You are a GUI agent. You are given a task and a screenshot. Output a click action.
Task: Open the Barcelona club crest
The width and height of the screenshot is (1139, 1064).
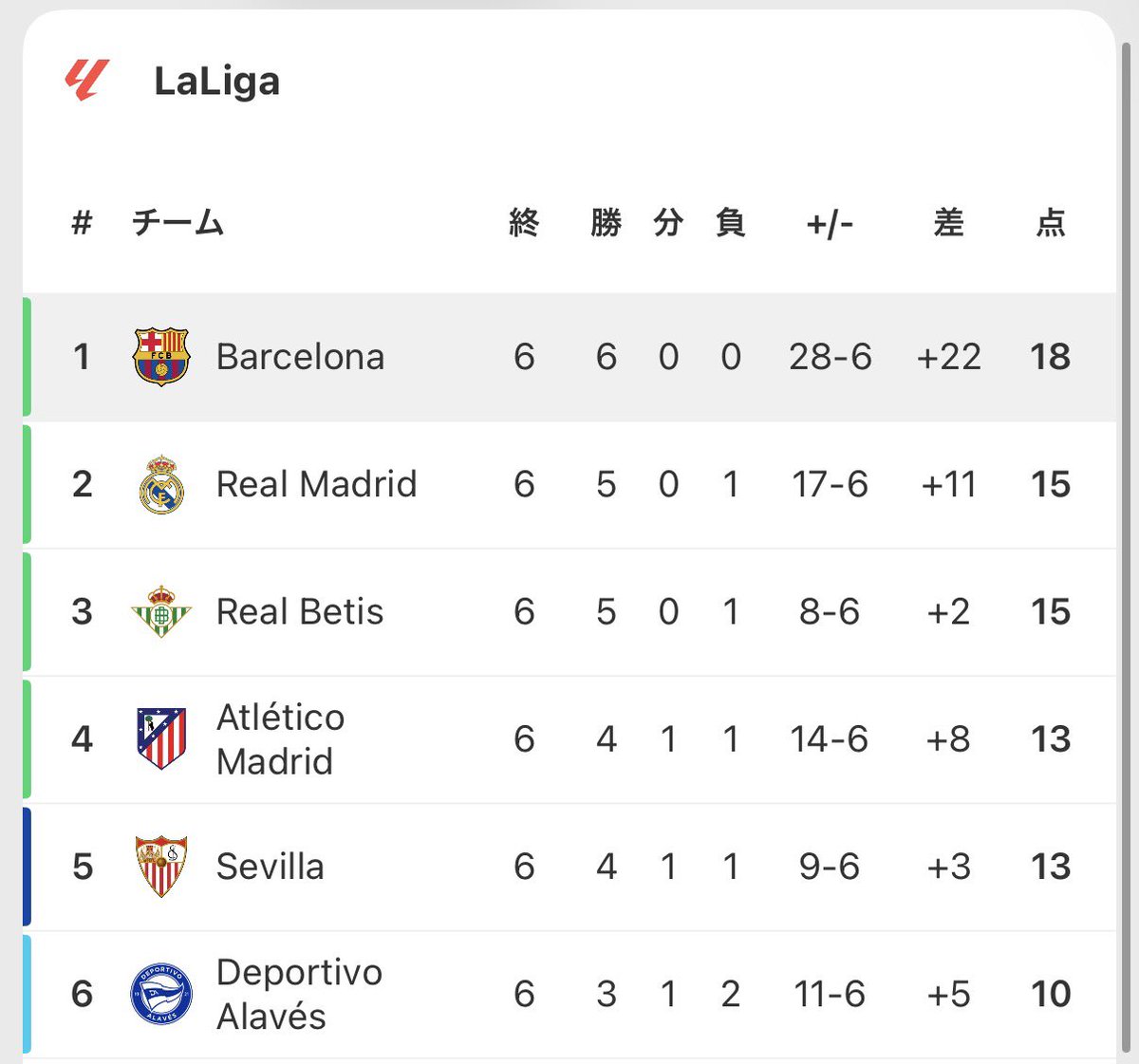161,357
